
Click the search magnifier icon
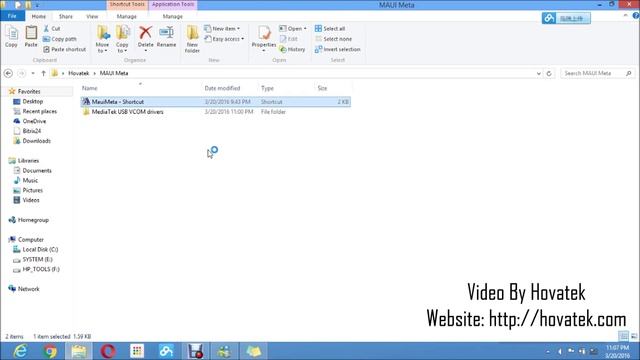(x=629, y=73)
